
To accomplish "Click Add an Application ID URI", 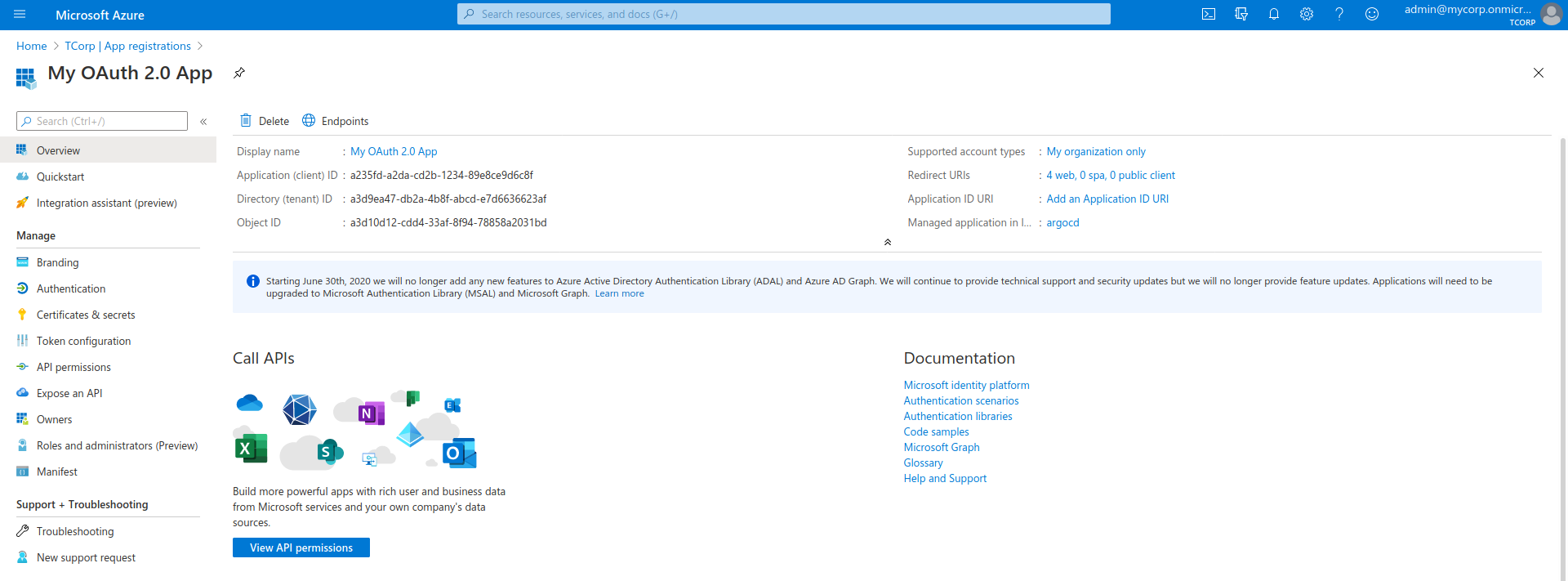I will click(x=1107, y=199).
